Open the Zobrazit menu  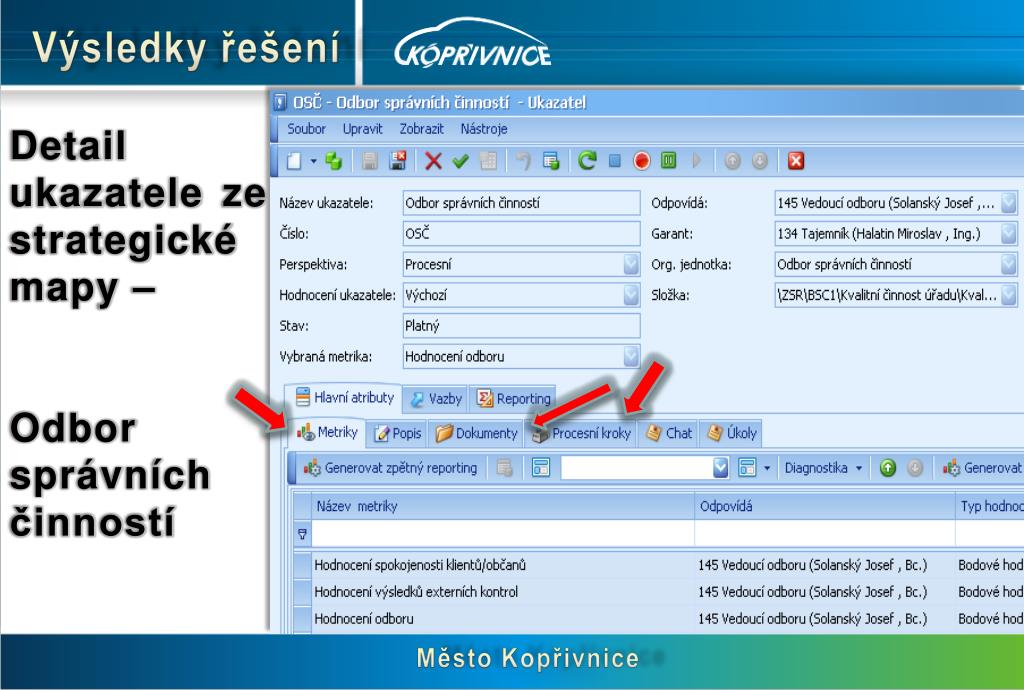[x=421, y=129]
